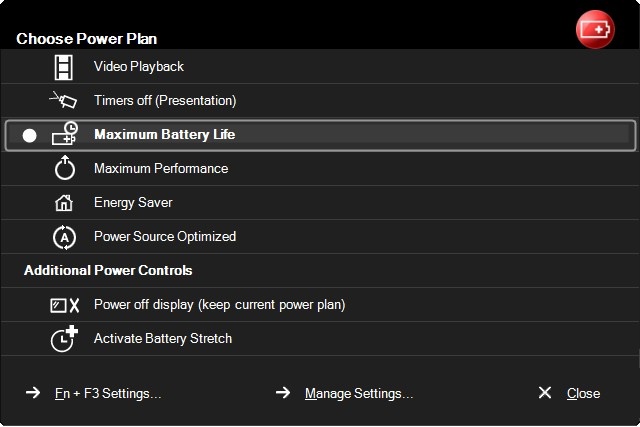640x427 pixels.
Task: Select the Energy Saver plan text
Action: [133, 202]
